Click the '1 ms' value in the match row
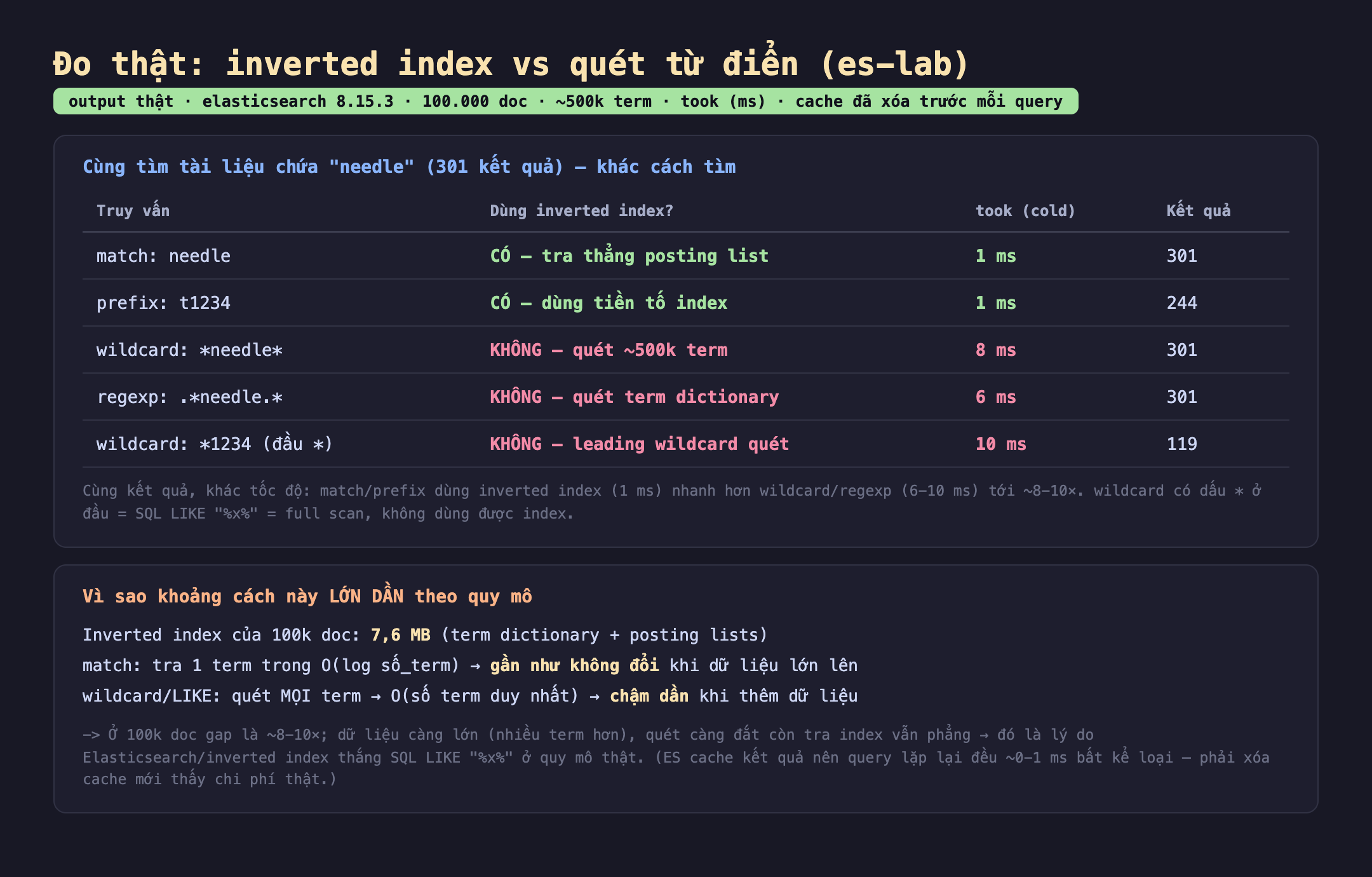 [995, 255]
